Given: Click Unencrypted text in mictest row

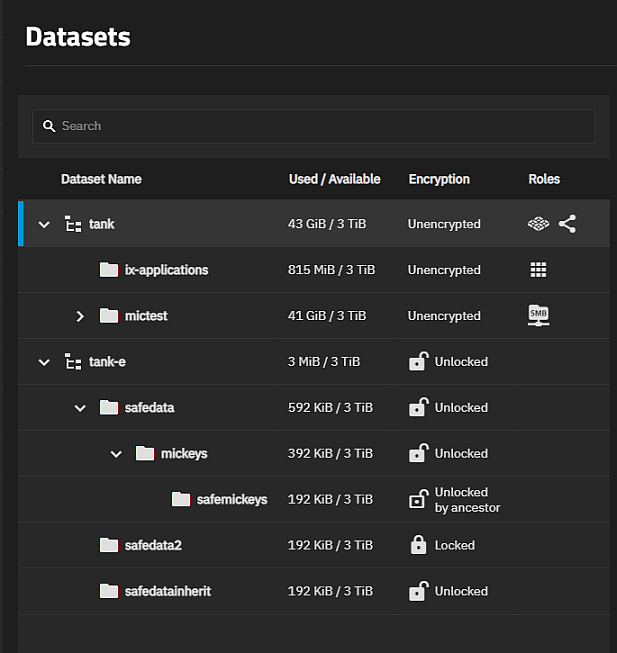Looking at the screenshot, I should (x=444, y=316).
